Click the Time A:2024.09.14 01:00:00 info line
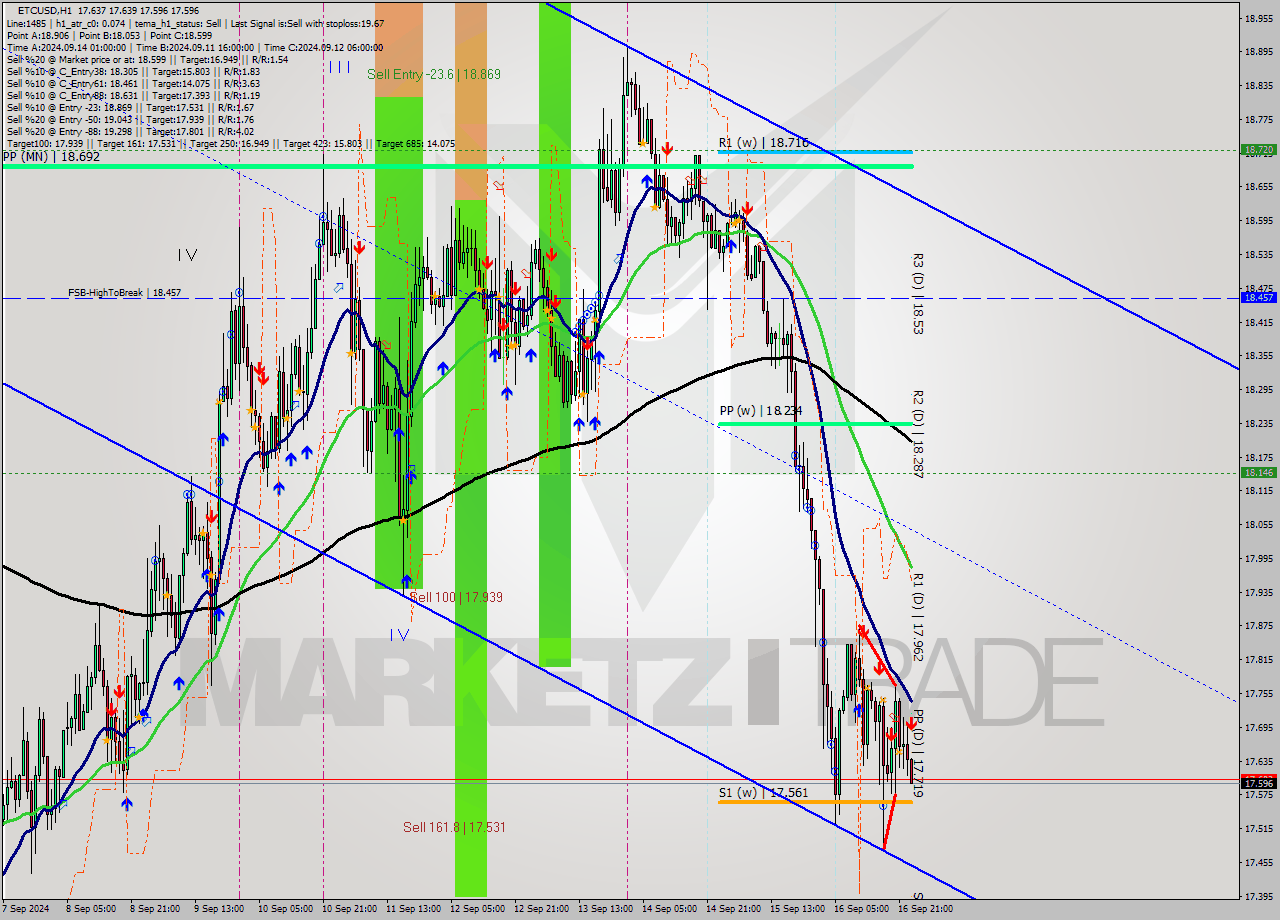 194,47
